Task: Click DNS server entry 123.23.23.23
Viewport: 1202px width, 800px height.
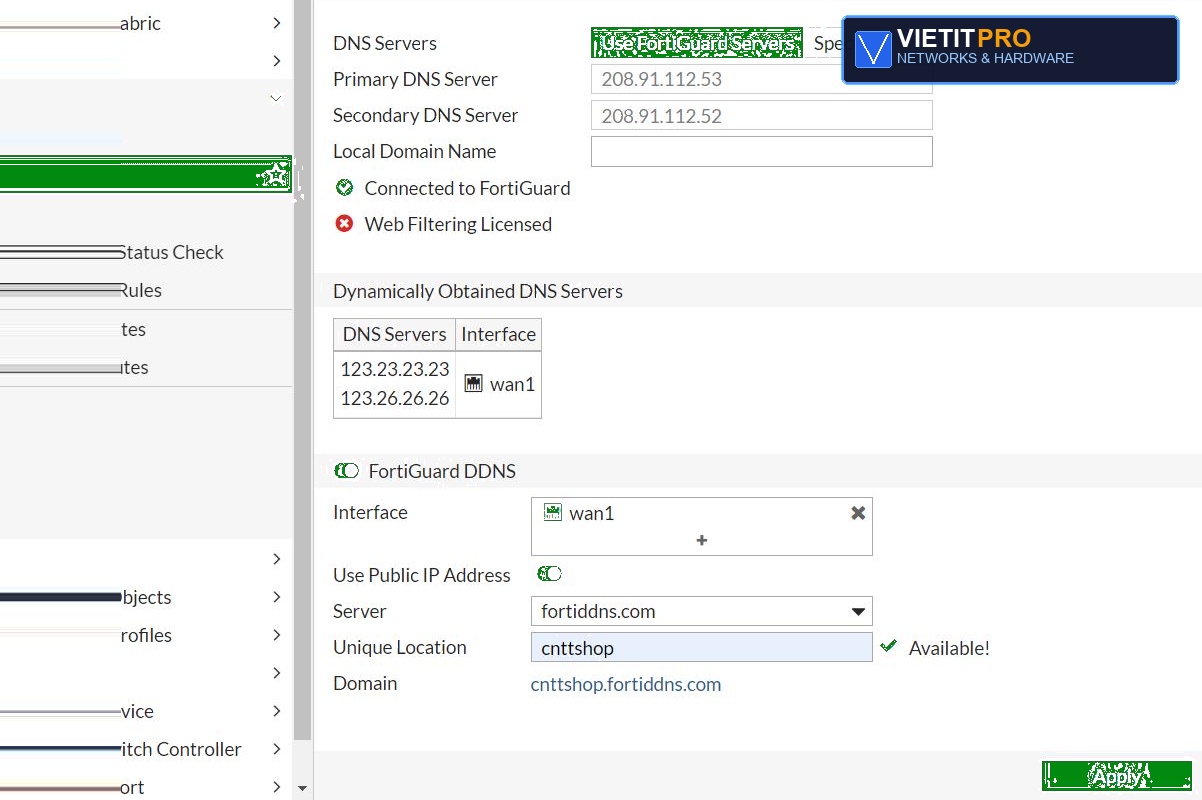Action: pos(395,369)
